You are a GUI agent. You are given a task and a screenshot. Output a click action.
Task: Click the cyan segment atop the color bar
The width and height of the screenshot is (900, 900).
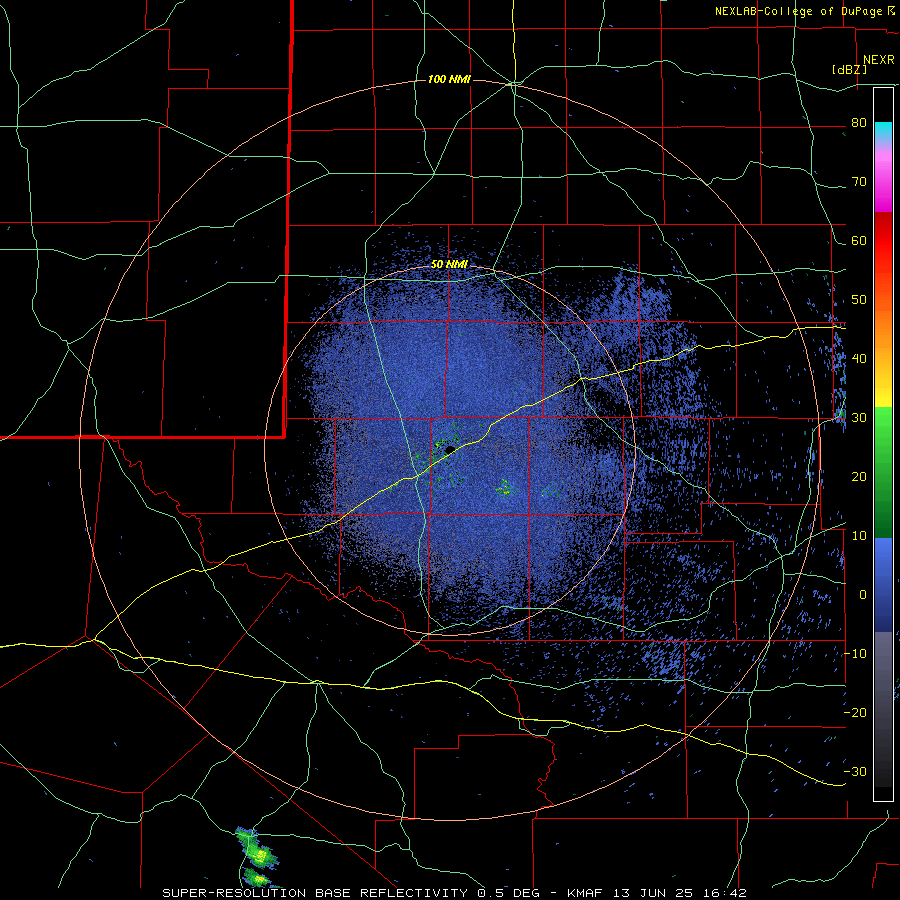883,129
